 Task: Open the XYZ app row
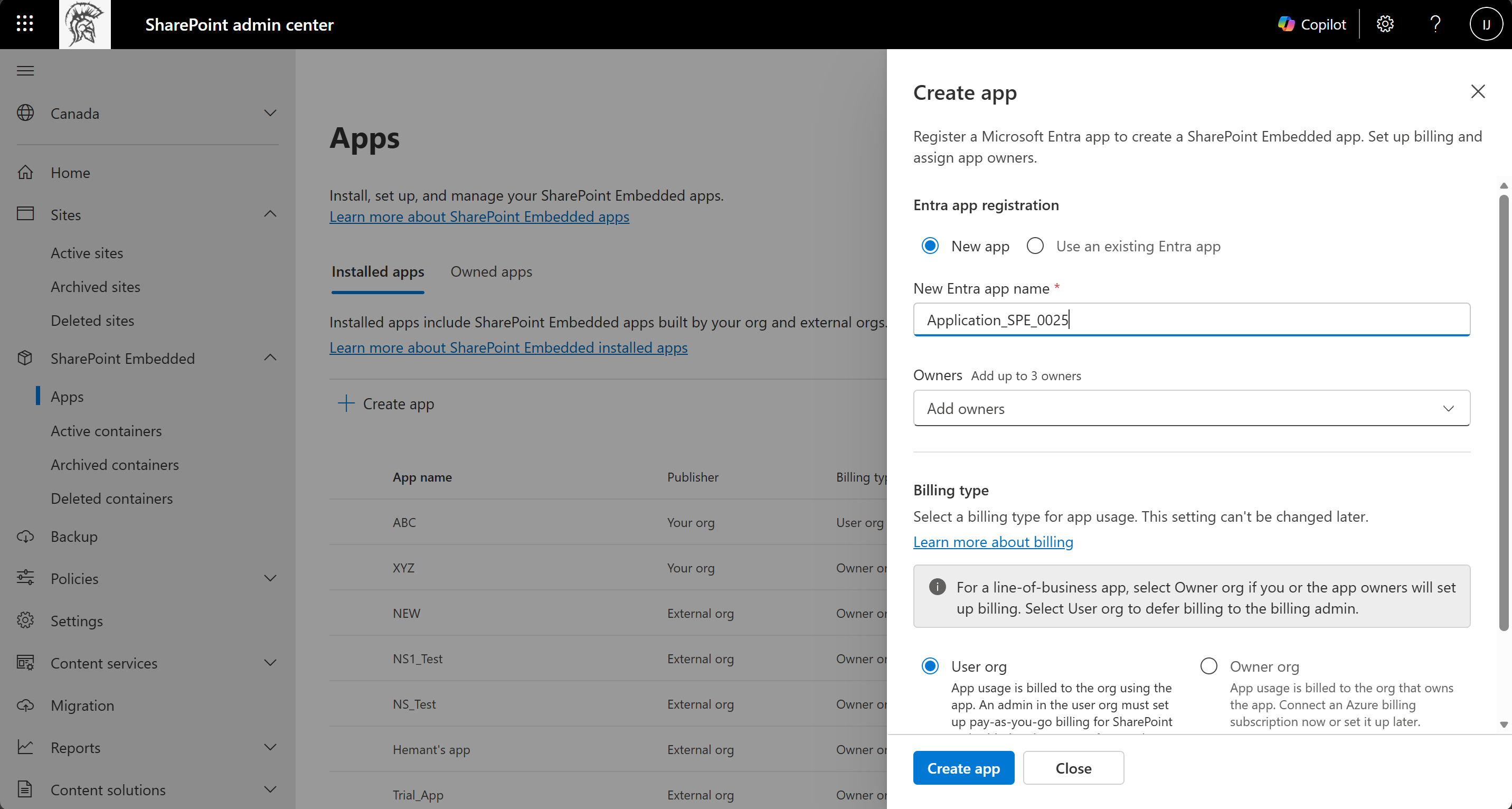tap(608, 567)
